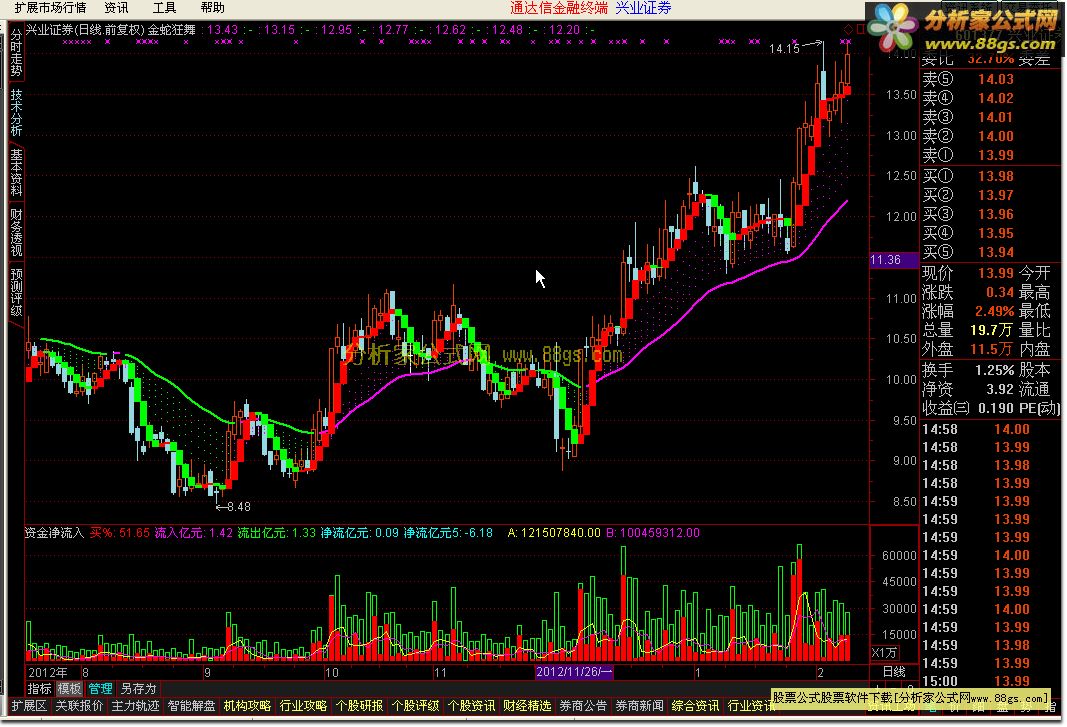Click the 14.15 high price annotation
Viewport: 1067px width, 727px height.
(x=785, y=49)
